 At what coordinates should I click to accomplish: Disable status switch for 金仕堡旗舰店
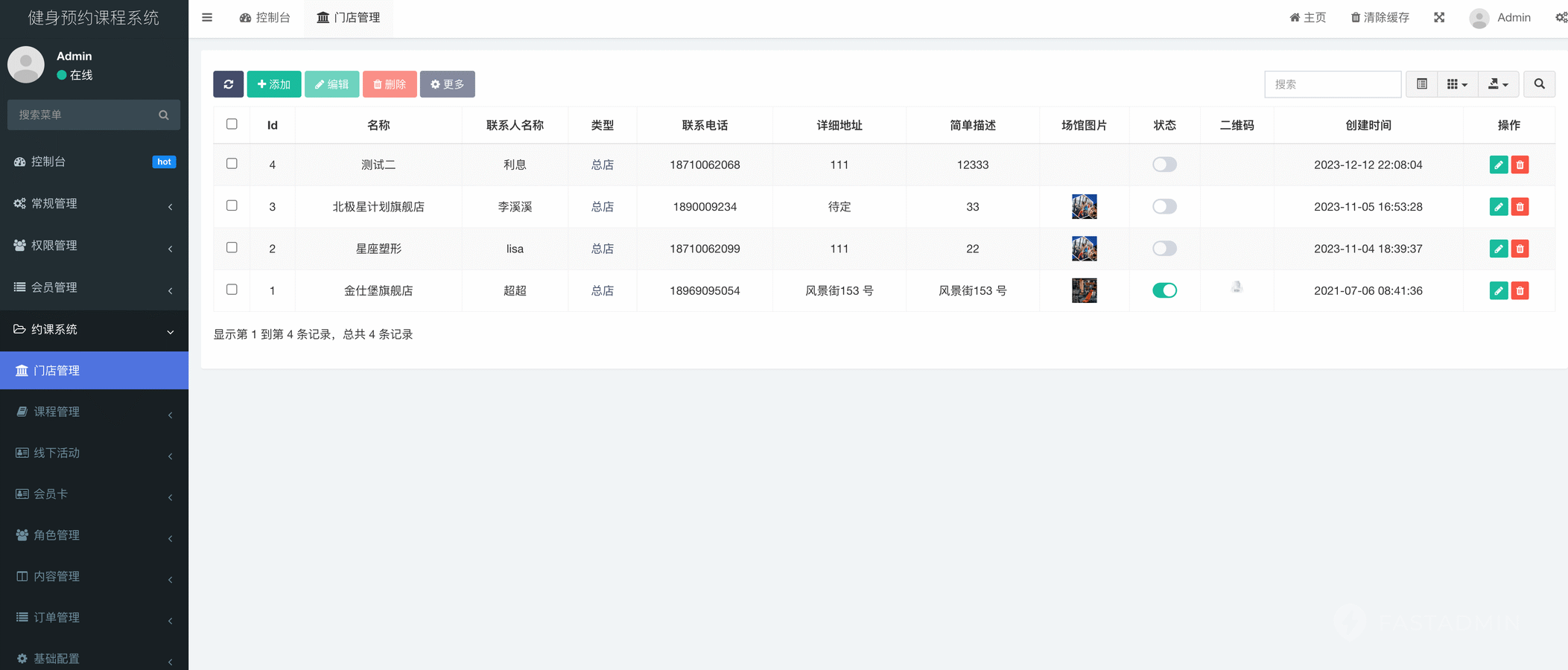click(x=1164, y=290)
